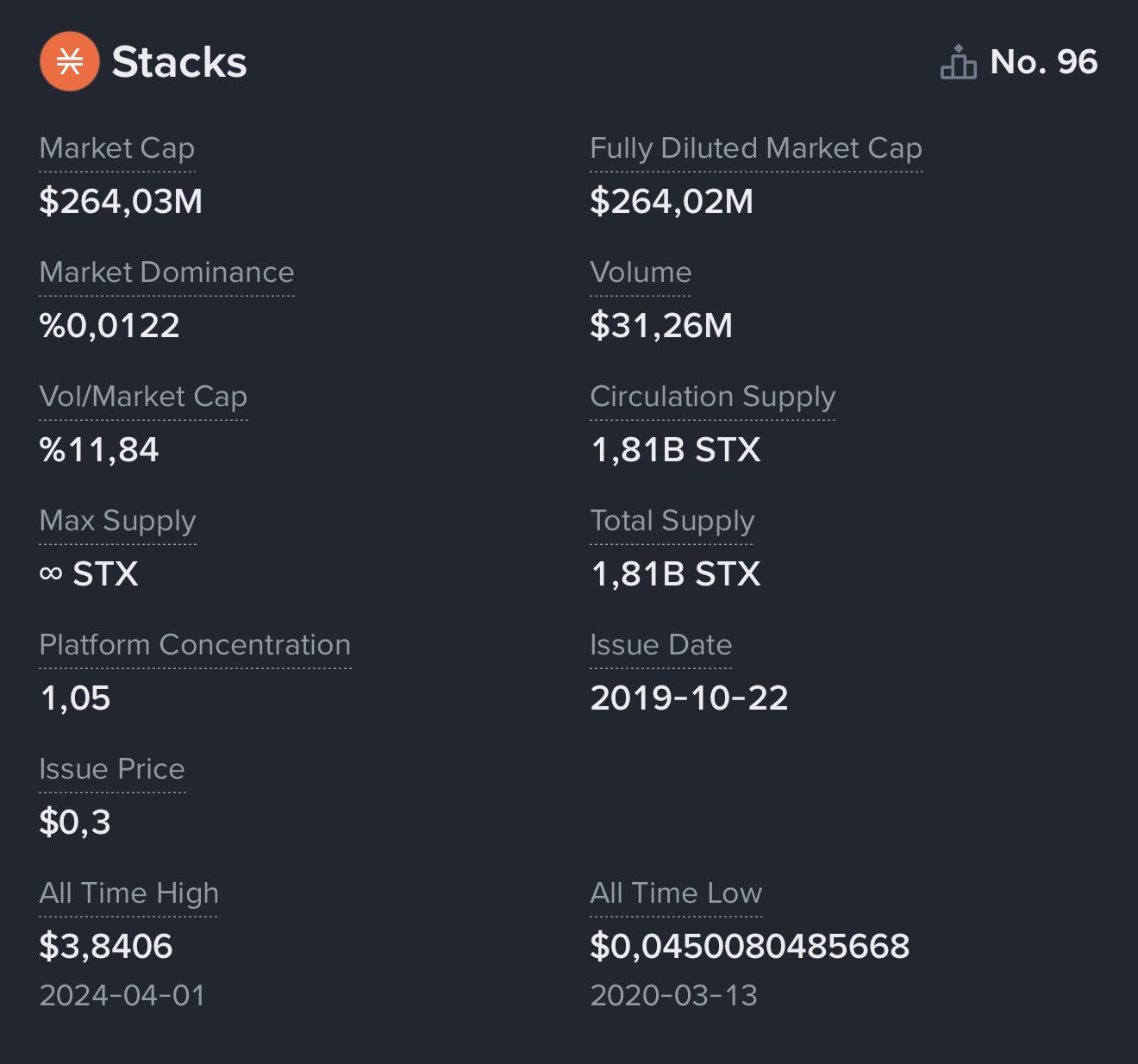Click the Total Supply label

672,521
